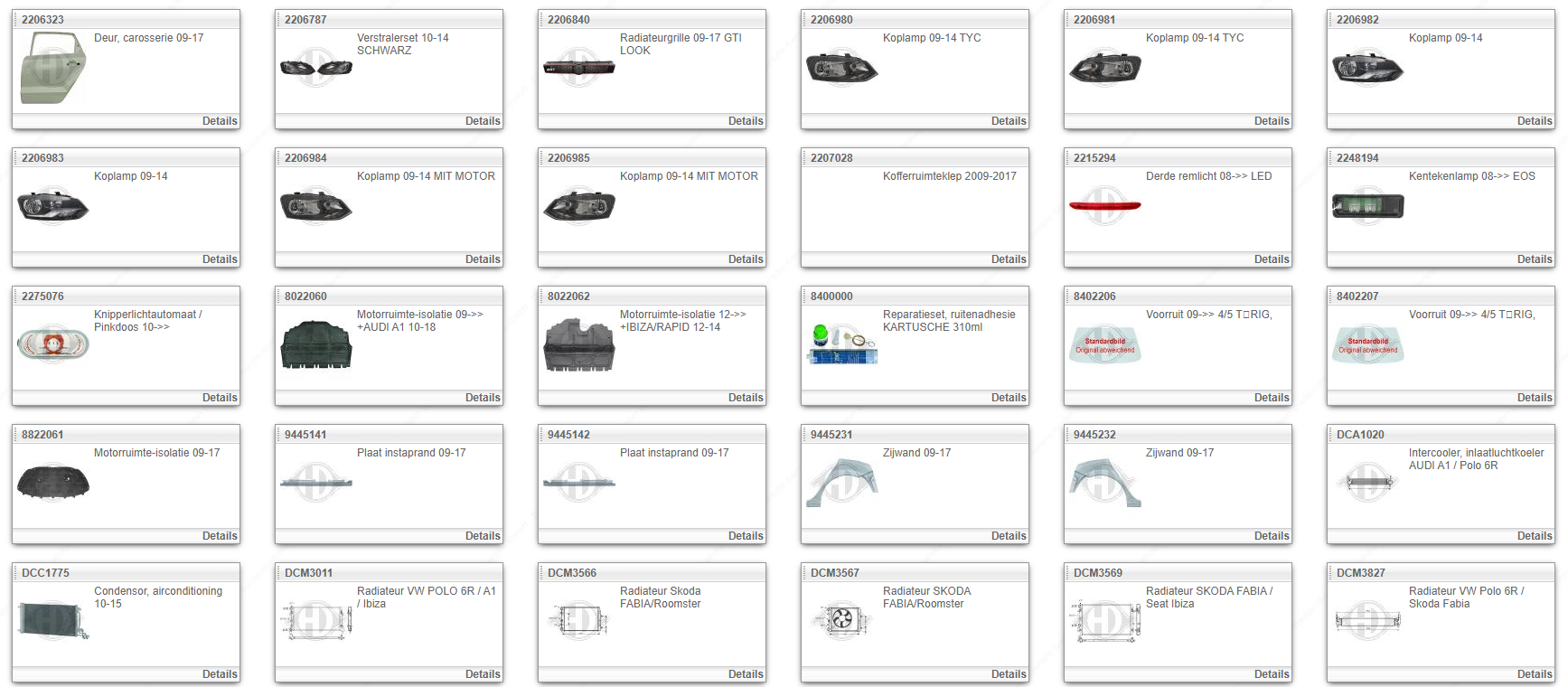The image size is (1568, 687).
Task: Select the Knipperlichtautomaat relay image
Action: coord(52,344)
